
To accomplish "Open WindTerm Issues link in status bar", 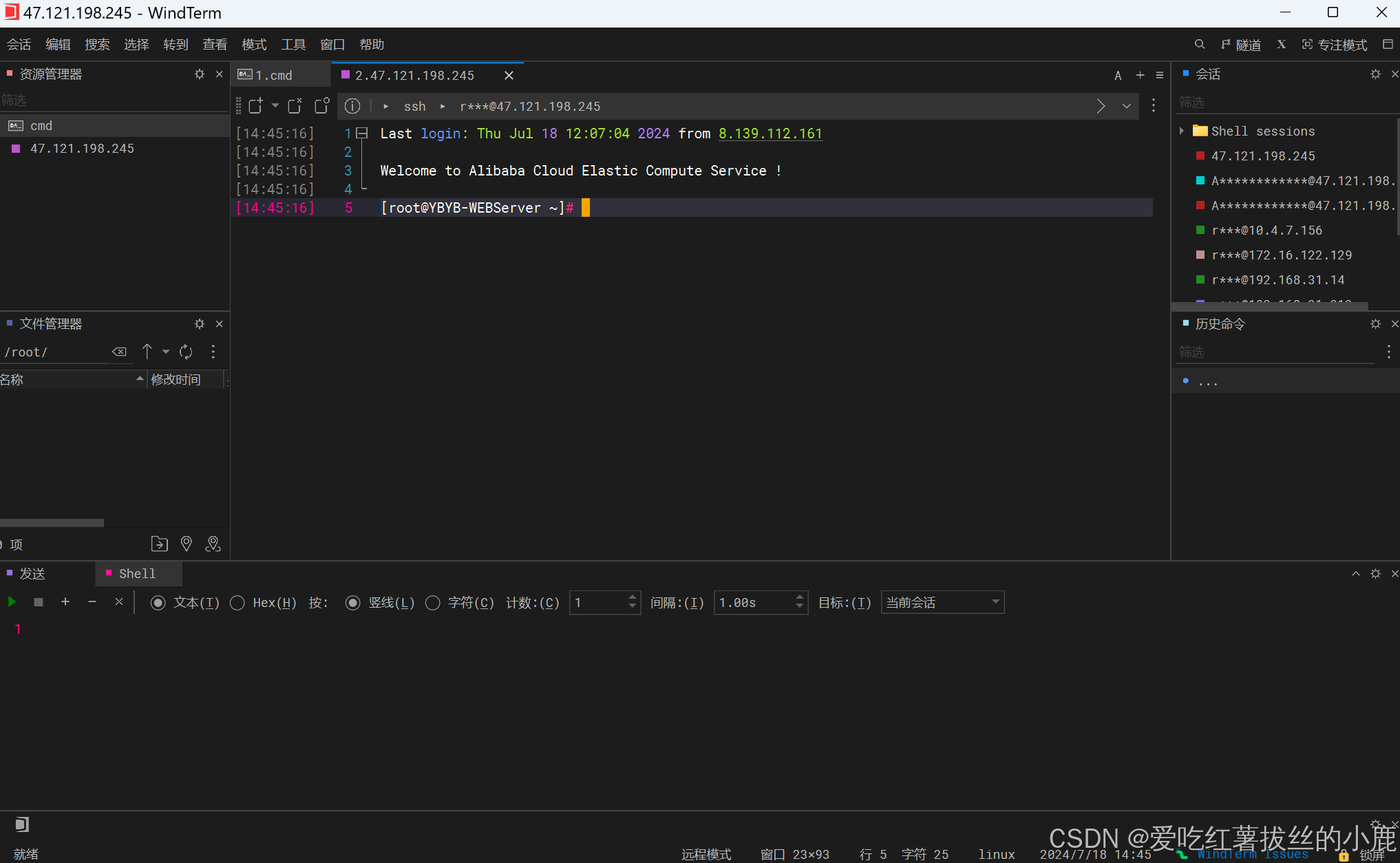I will pos(1253,853).
